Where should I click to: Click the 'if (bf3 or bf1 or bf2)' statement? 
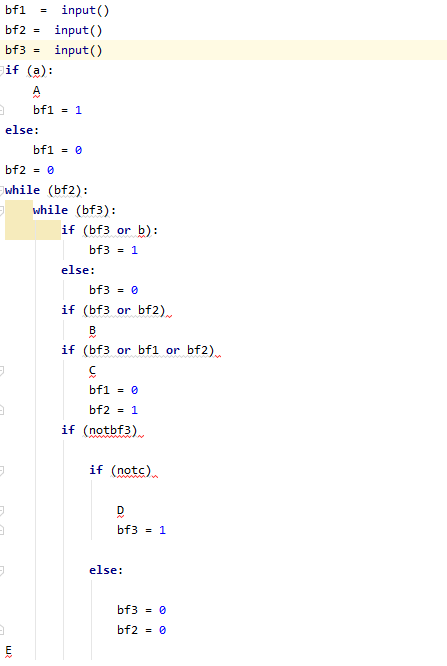pyautogui.click(x=138, y=350)
